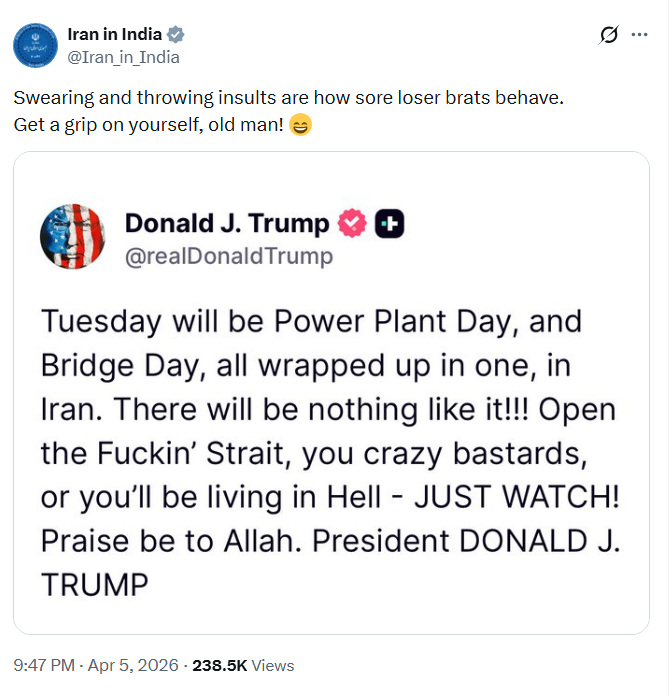This screenshot has height=696, width=672.
Task: Click the Views label
Action: pos(274,665)
